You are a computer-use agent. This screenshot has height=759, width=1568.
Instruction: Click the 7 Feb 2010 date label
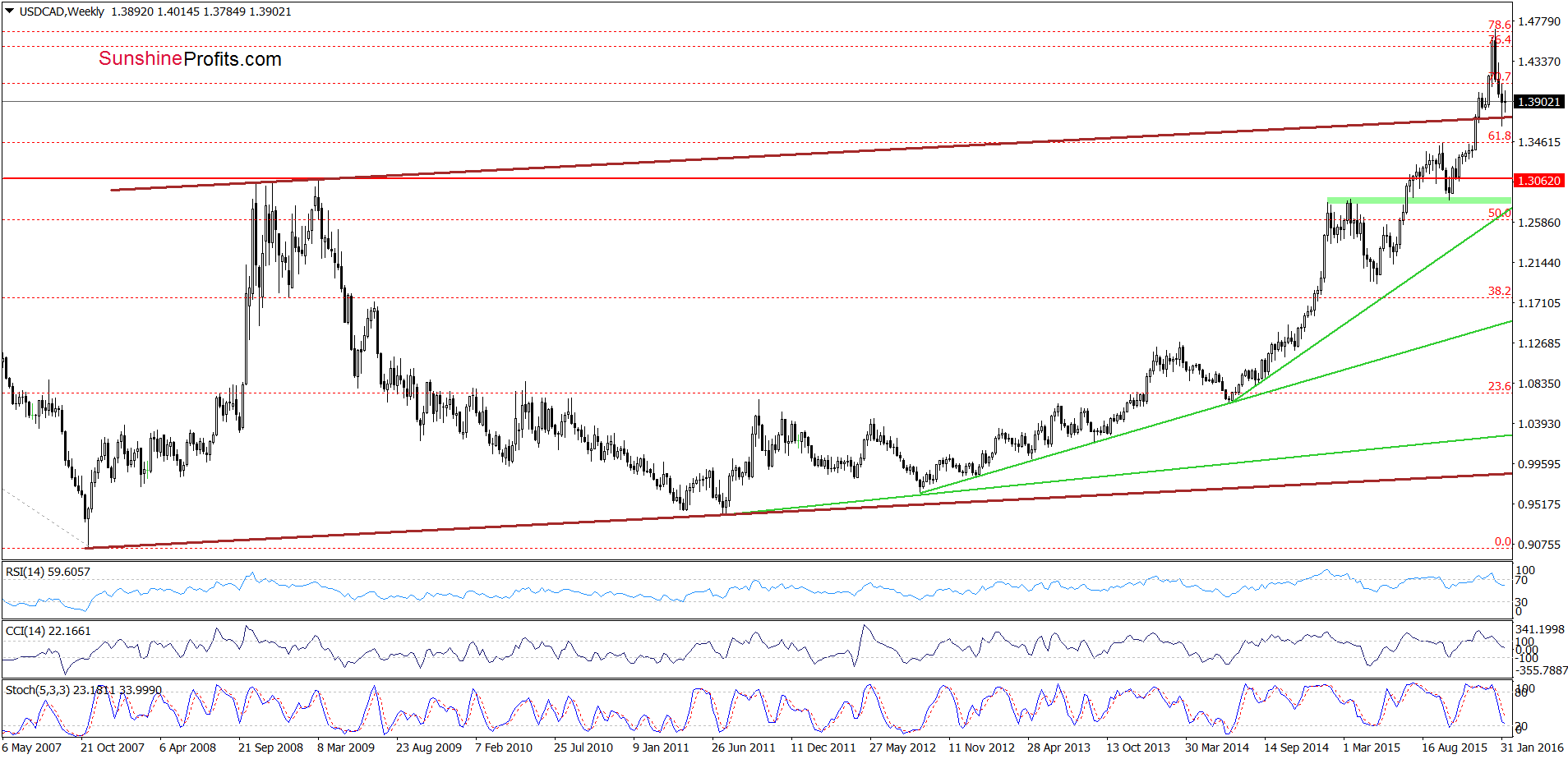click(504, 747)
